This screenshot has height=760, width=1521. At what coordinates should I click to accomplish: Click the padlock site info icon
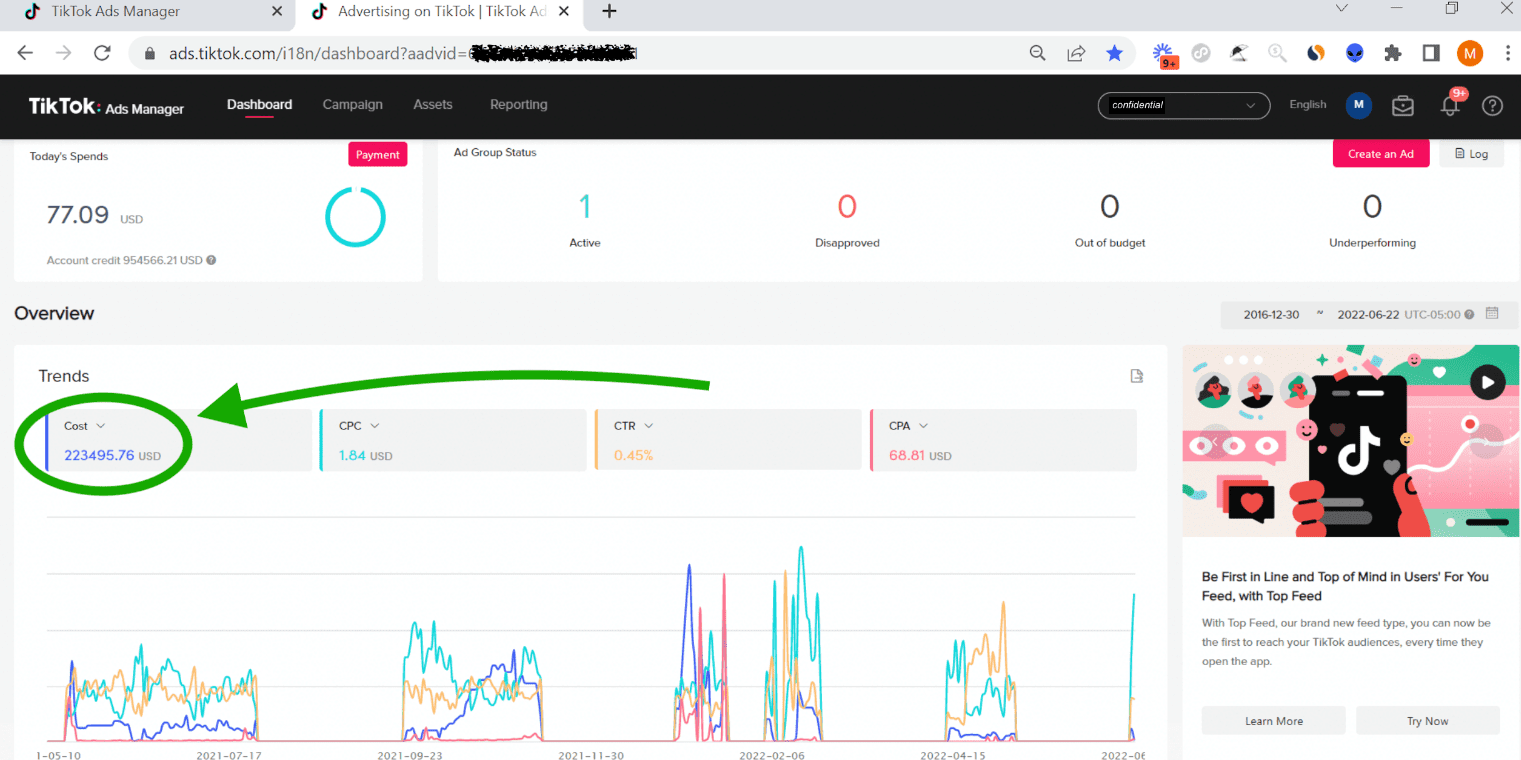(151, 54)
